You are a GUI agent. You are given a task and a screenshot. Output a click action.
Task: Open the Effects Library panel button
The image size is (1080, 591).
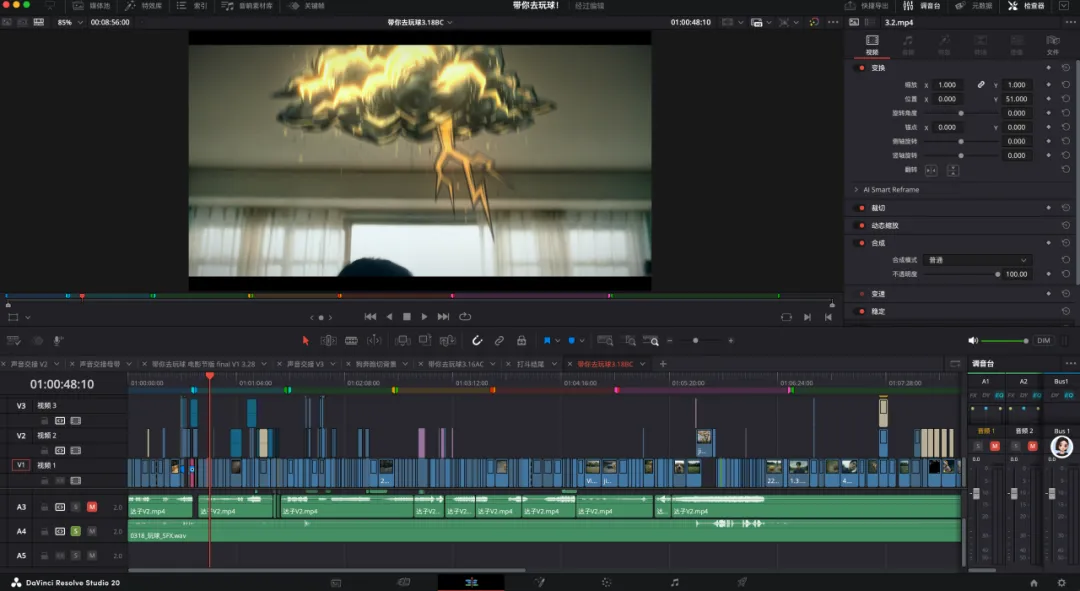tap(143, 6)
